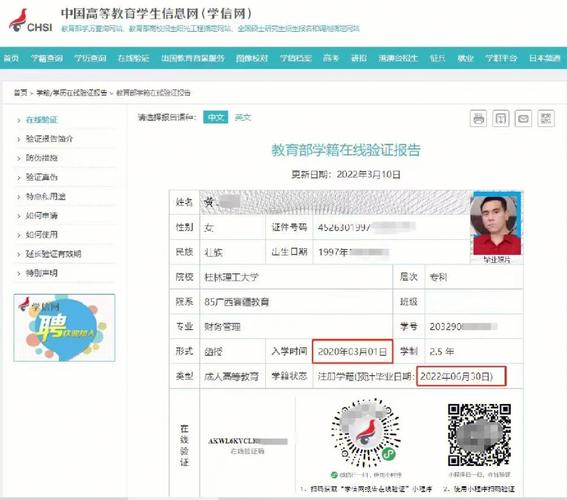Click the ID number starting 452630199
Viewport: 567px width, 500px height.
[x=366, y=227]
